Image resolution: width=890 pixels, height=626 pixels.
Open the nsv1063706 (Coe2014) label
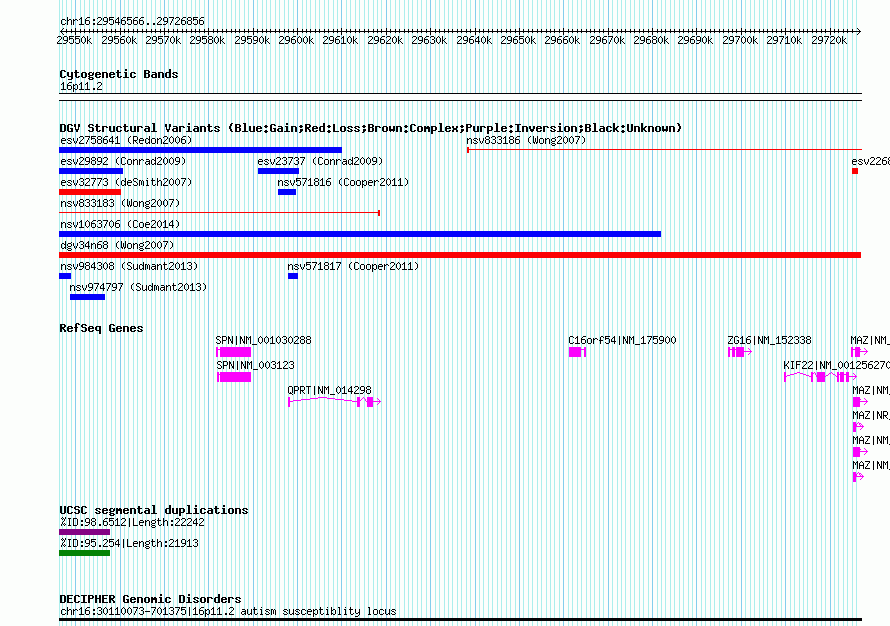pyautogui.click(x=120, y=224)
